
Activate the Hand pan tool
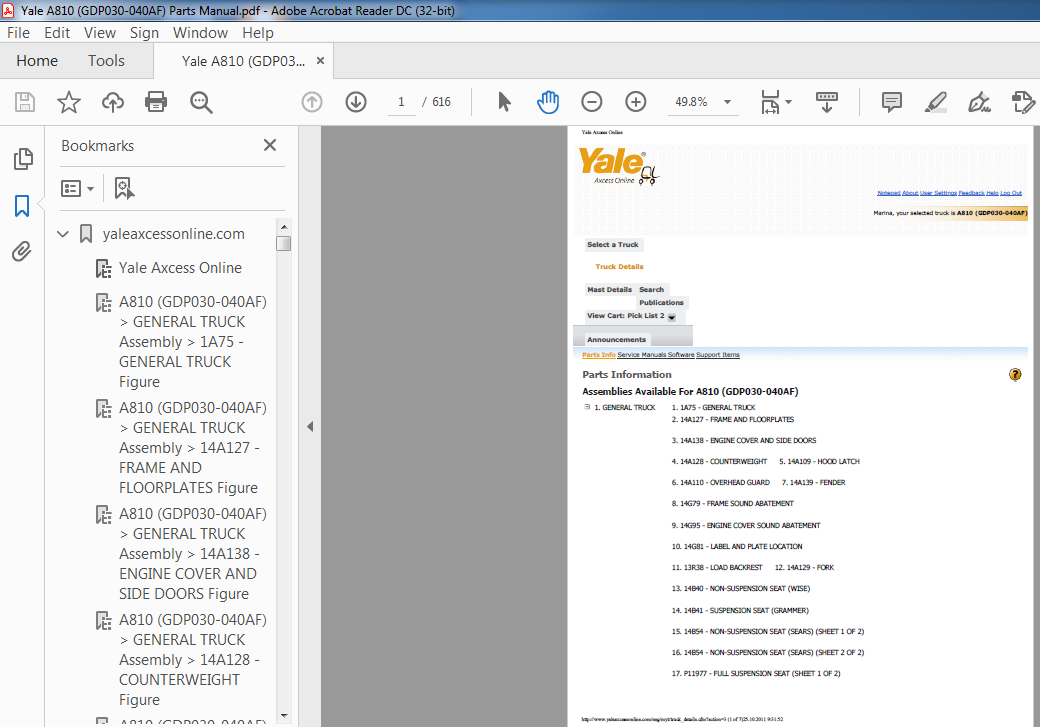click(548, 102)
